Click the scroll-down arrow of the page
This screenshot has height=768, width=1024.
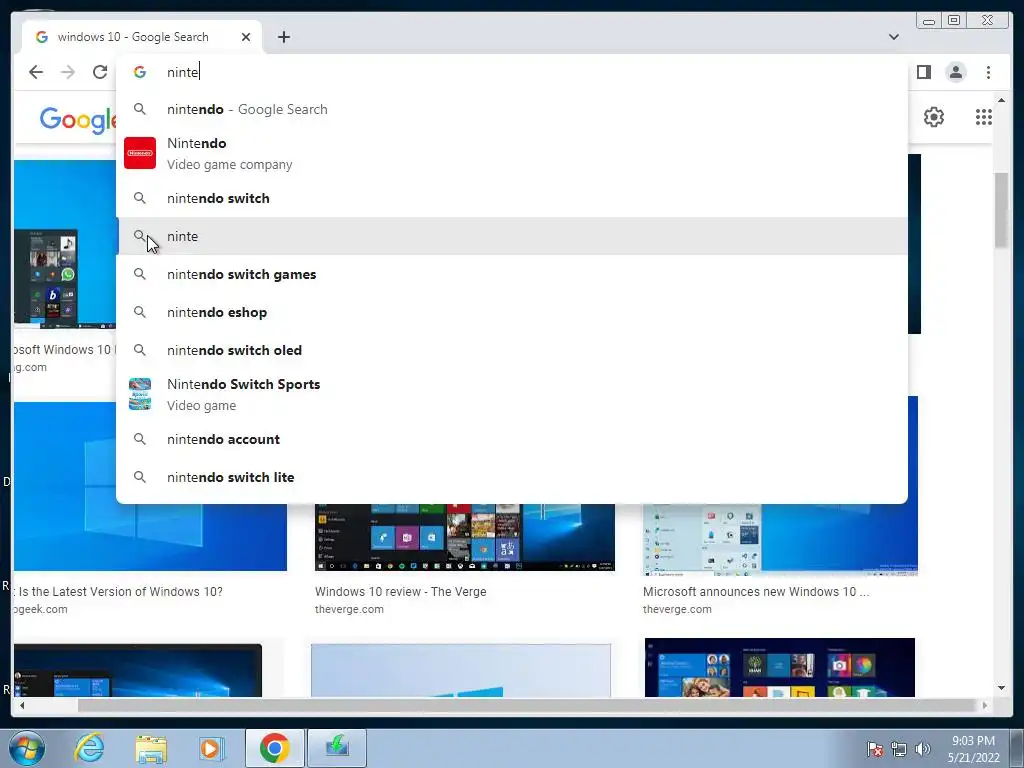[x=1001, y=688]
